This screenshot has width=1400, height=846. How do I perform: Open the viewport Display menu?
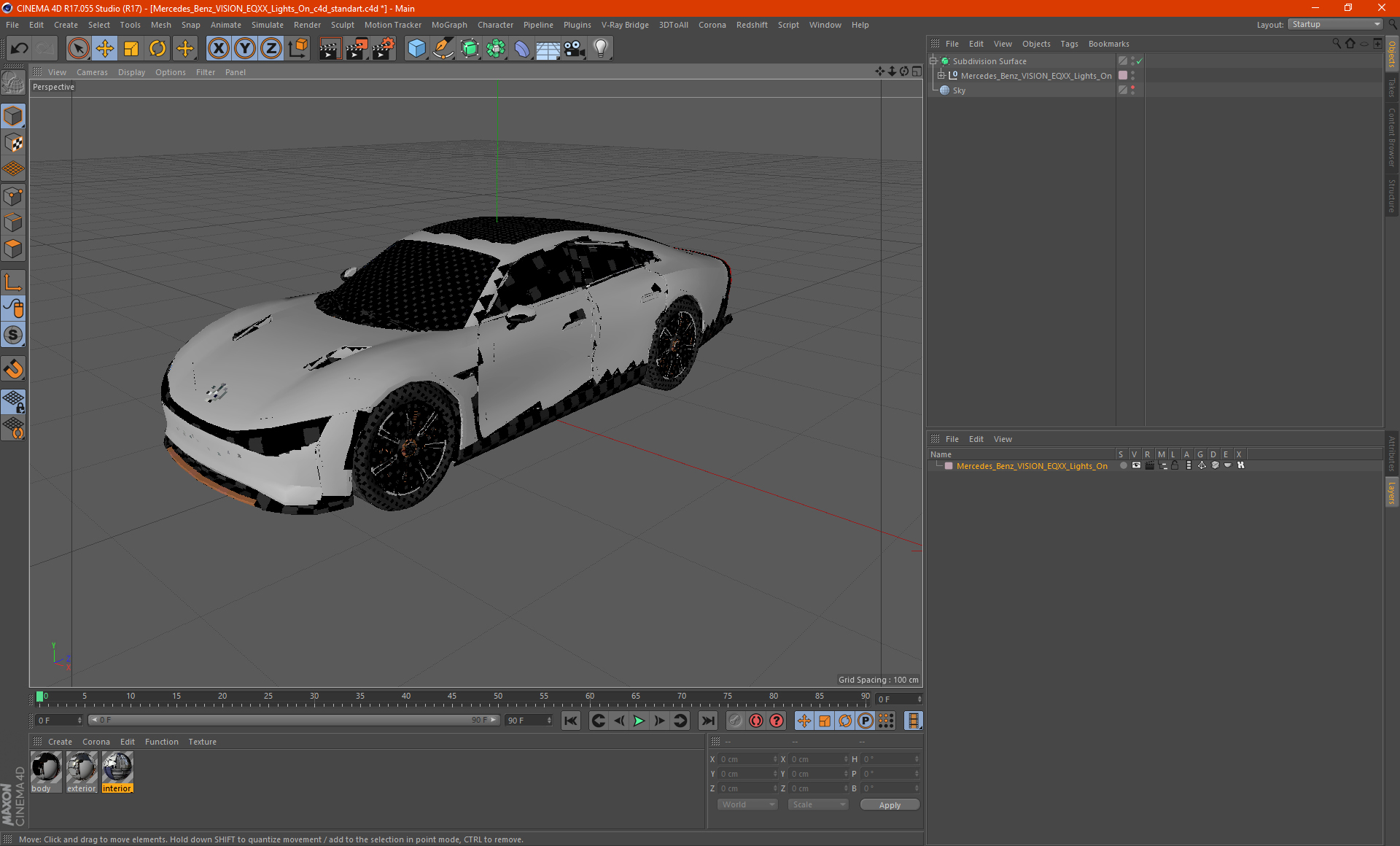coord(131,72)
